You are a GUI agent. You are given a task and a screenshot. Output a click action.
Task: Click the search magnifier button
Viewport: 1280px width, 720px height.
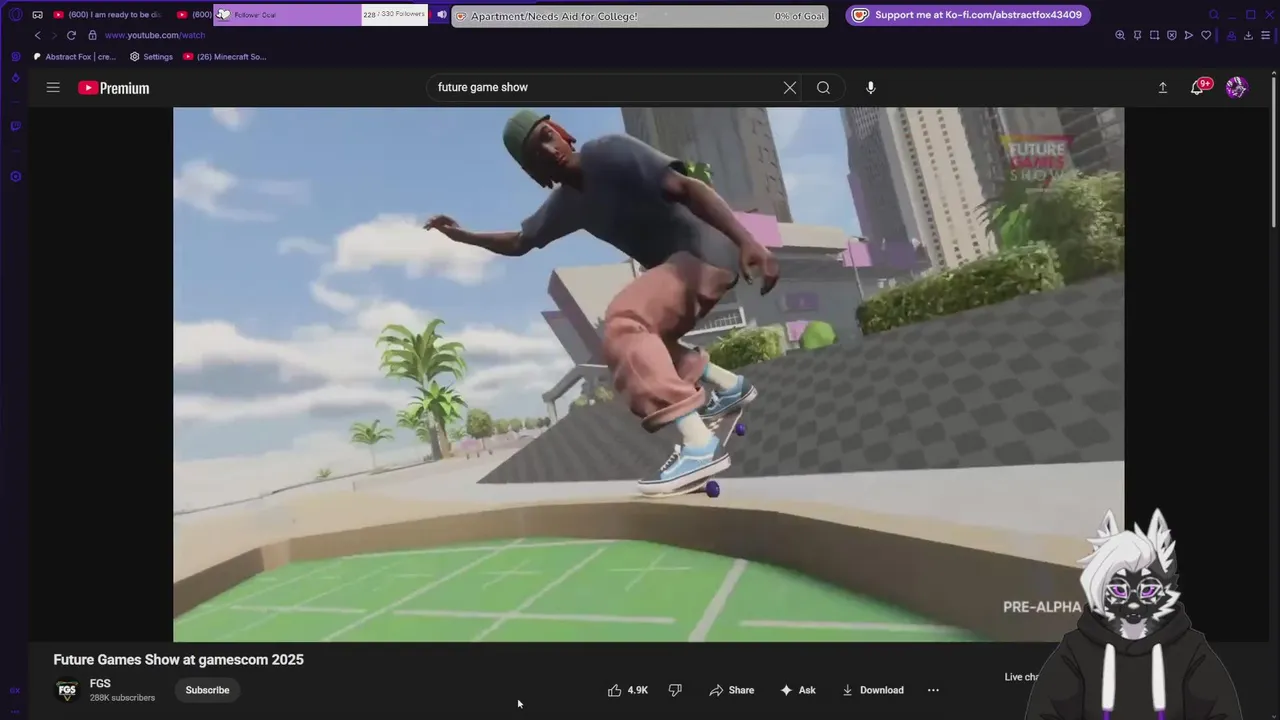click(823, 87)
